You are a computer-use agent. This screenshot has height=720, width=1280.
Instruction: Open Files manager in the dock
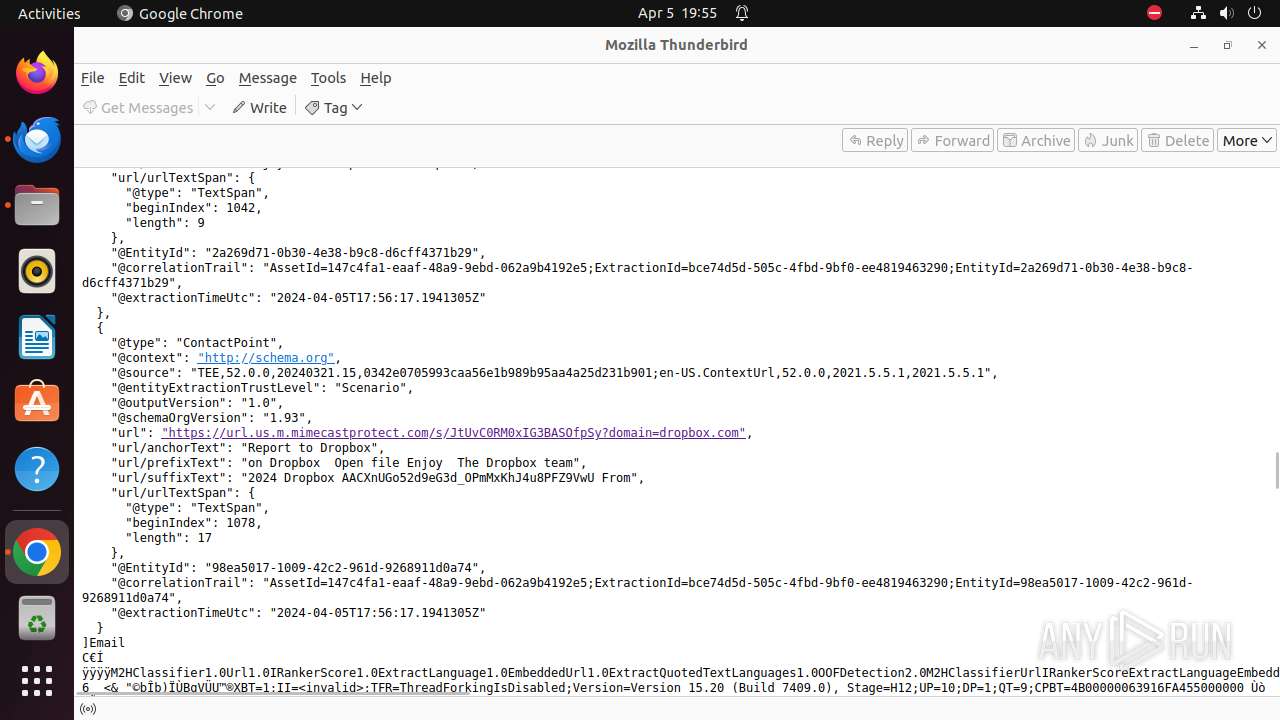(x=37, y=206)
